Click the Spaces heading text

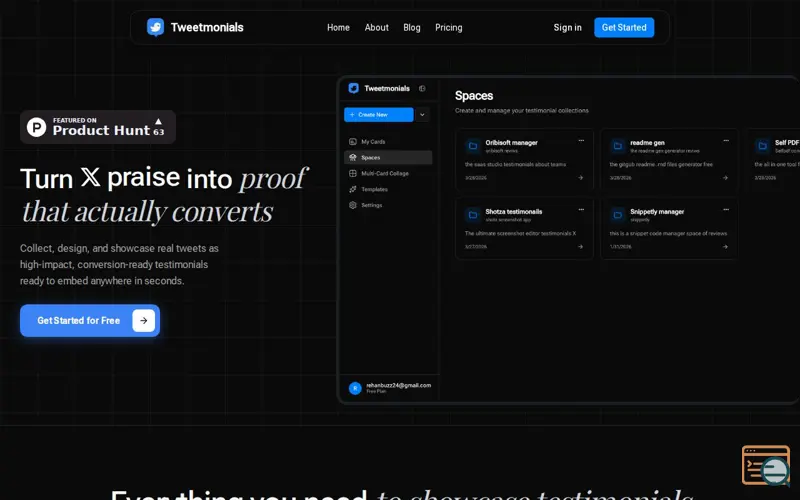point(474,96)
